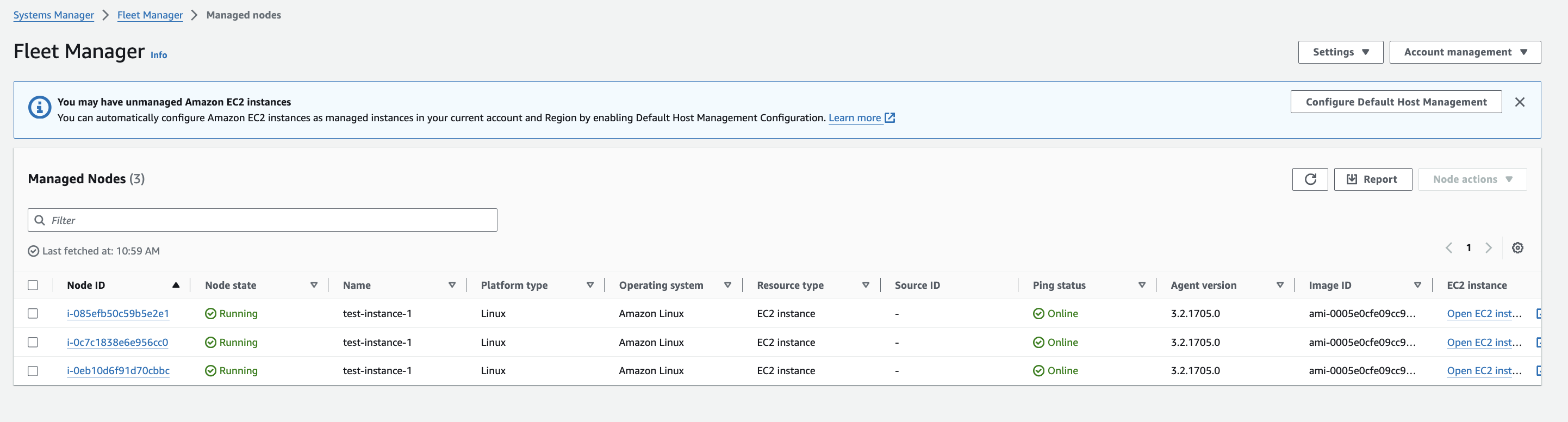
Task: Click external link icon beside Learn more
Action: (x=890, y=118)
